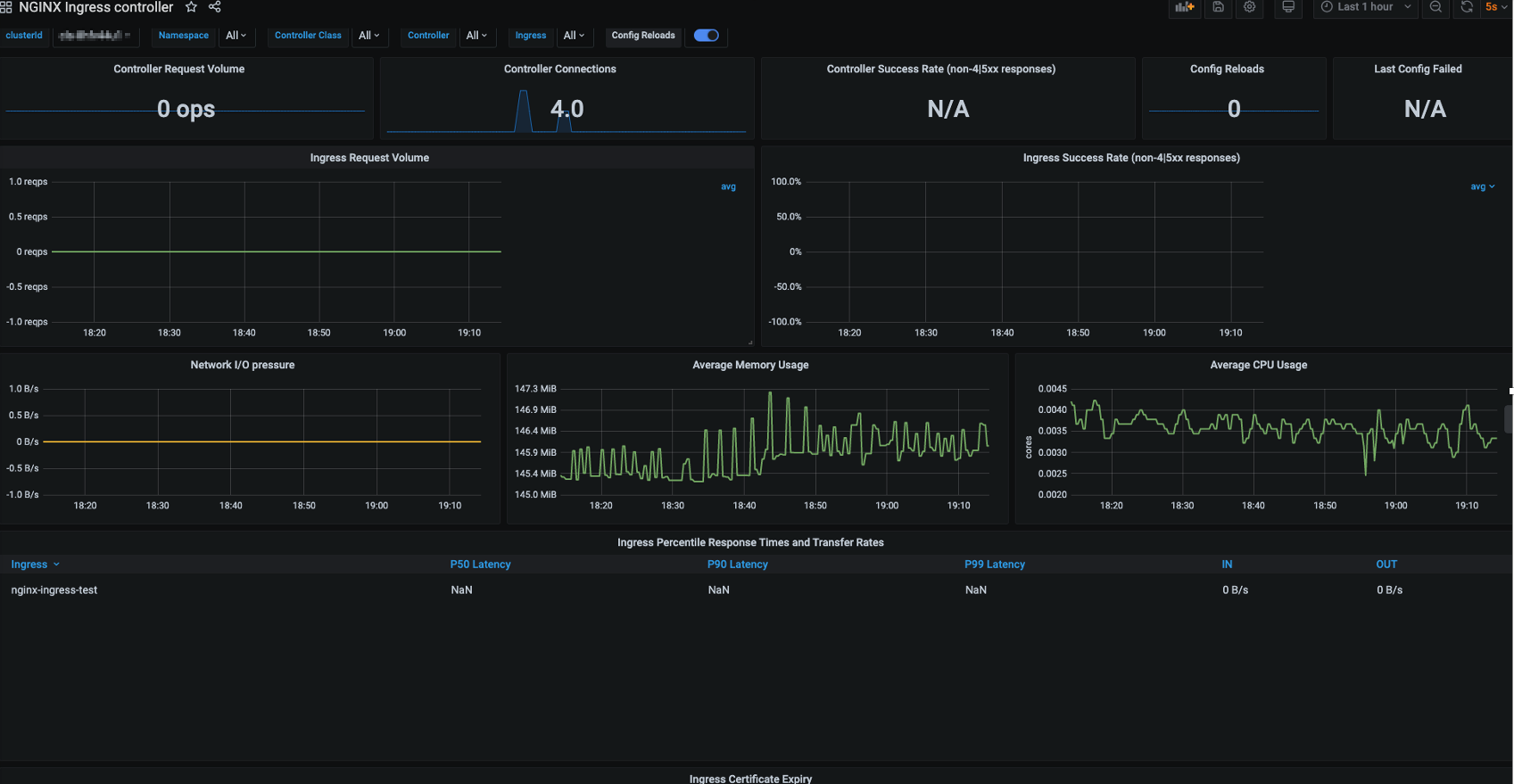The image size is (1514, 784).
Task: Toggle the Config Reloads annotation switch
Action: click(x=707, y=36)
